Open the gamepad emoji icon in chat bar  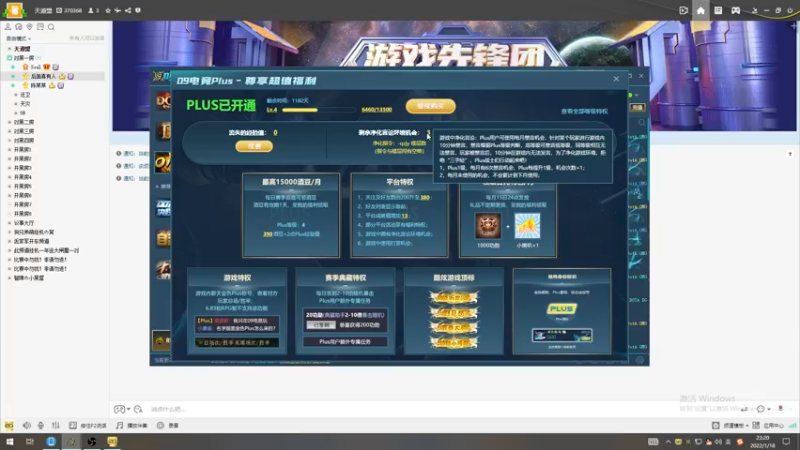pos(119,409)
